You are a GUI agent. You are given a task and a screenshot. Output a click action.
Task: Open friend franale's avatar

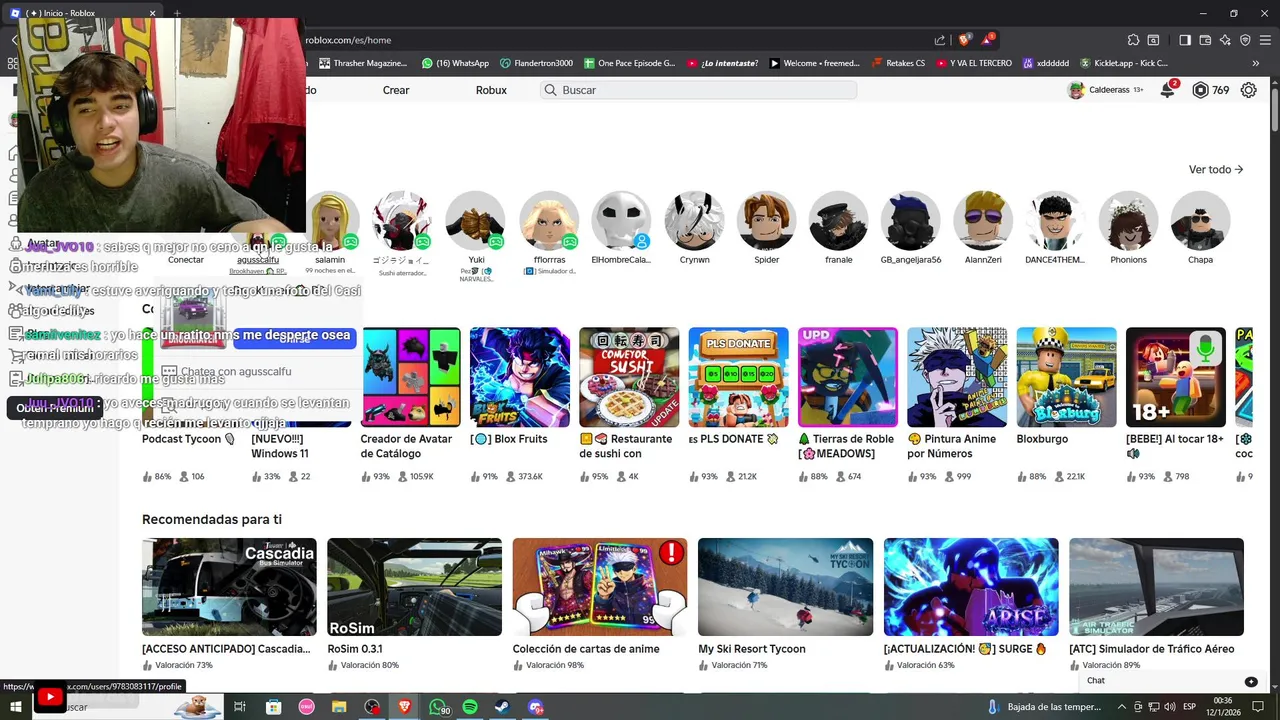point(839,221)
